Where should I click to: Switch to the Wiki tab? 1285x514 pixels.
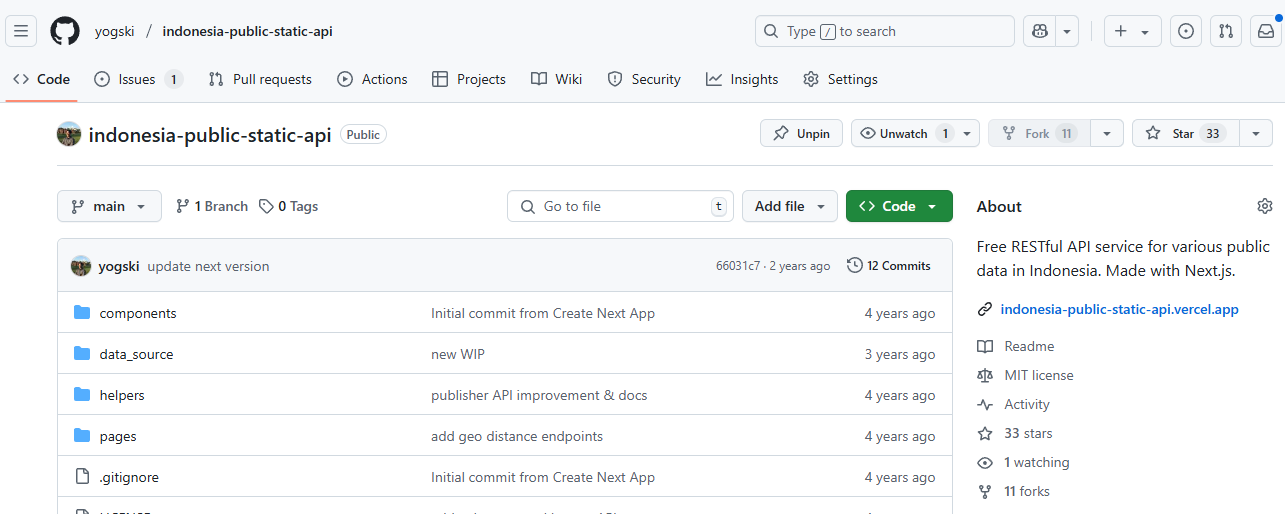pyautogui.click(x=556, y=79)
